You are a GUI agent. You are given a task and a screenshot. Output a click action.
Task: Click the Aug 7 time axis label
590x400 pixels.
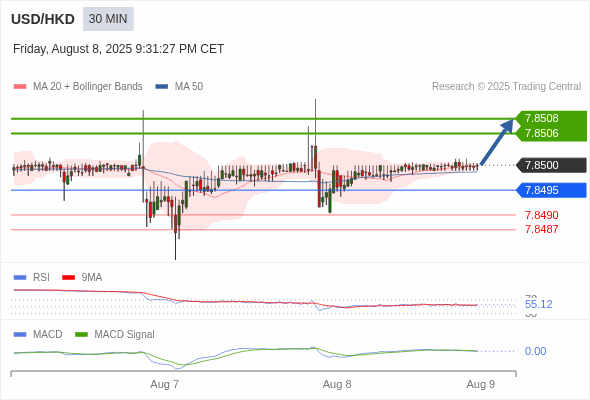click(164, 384)
